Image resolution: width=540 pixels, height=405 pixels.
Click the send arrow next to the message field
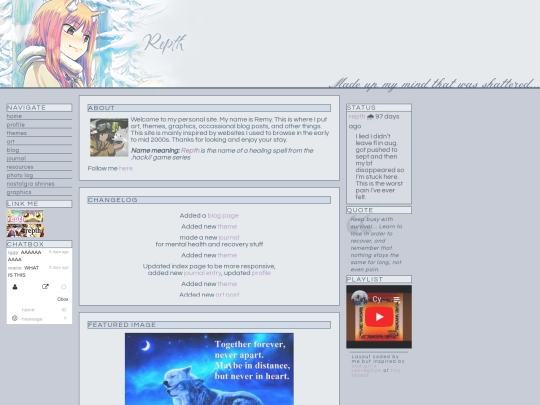click(x=65, y=319)
